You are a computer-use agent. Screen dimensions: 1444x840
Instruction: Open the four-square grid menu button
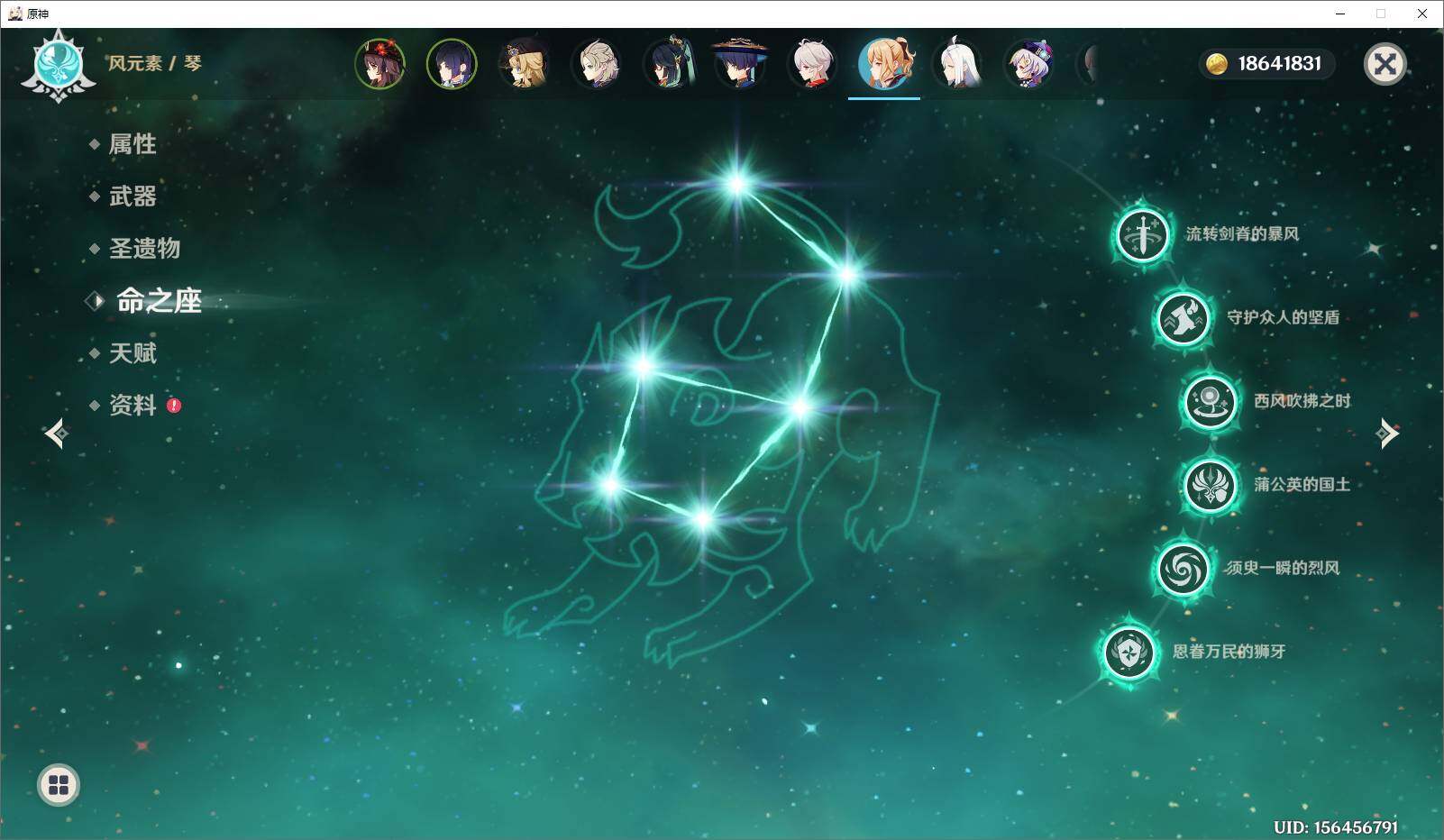click(59, 785)
